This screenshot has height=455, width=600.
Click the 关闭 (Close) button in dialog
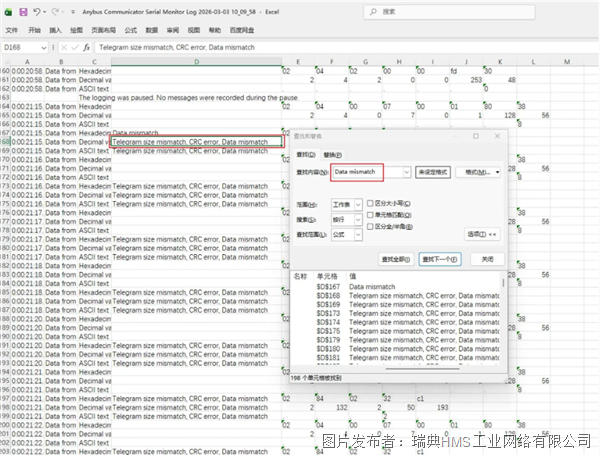coord(487,259)
